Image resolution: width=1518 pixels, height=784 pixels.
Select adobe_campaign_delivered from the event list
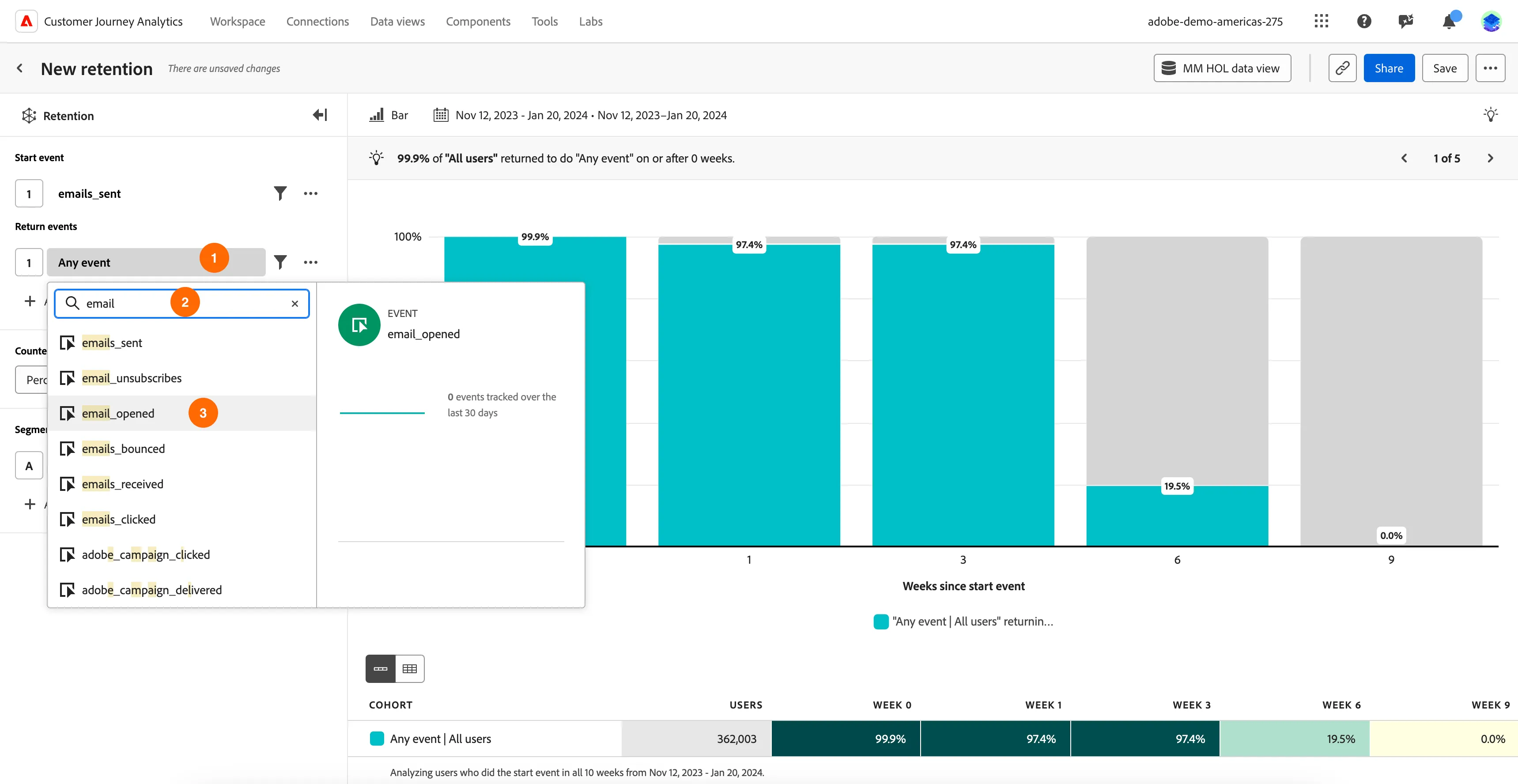pyautogui.click(x=182, y=590)
